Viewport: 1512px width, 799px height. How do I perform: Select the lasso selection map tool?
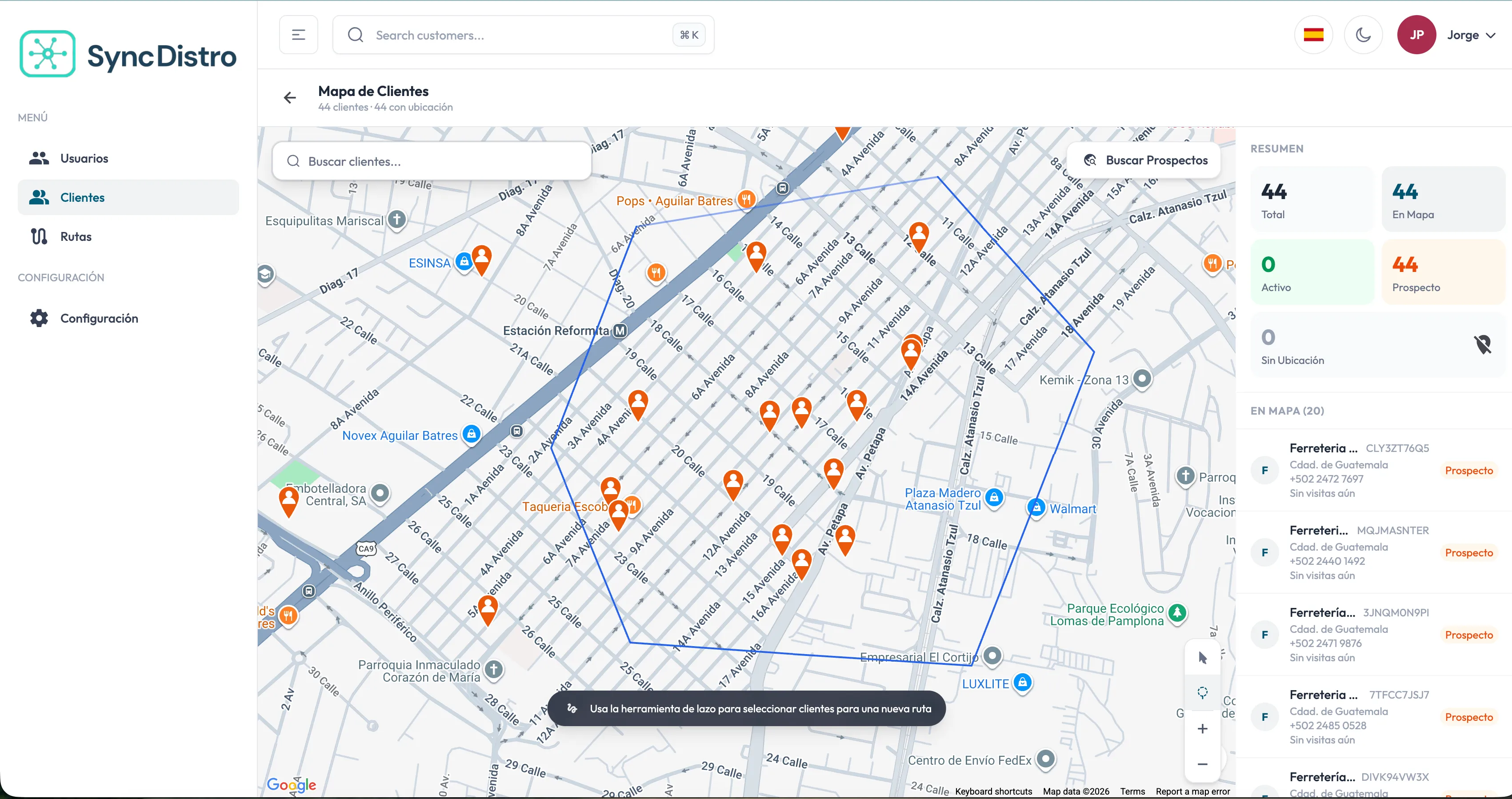pyautogui.click(x=1203, y=693)
